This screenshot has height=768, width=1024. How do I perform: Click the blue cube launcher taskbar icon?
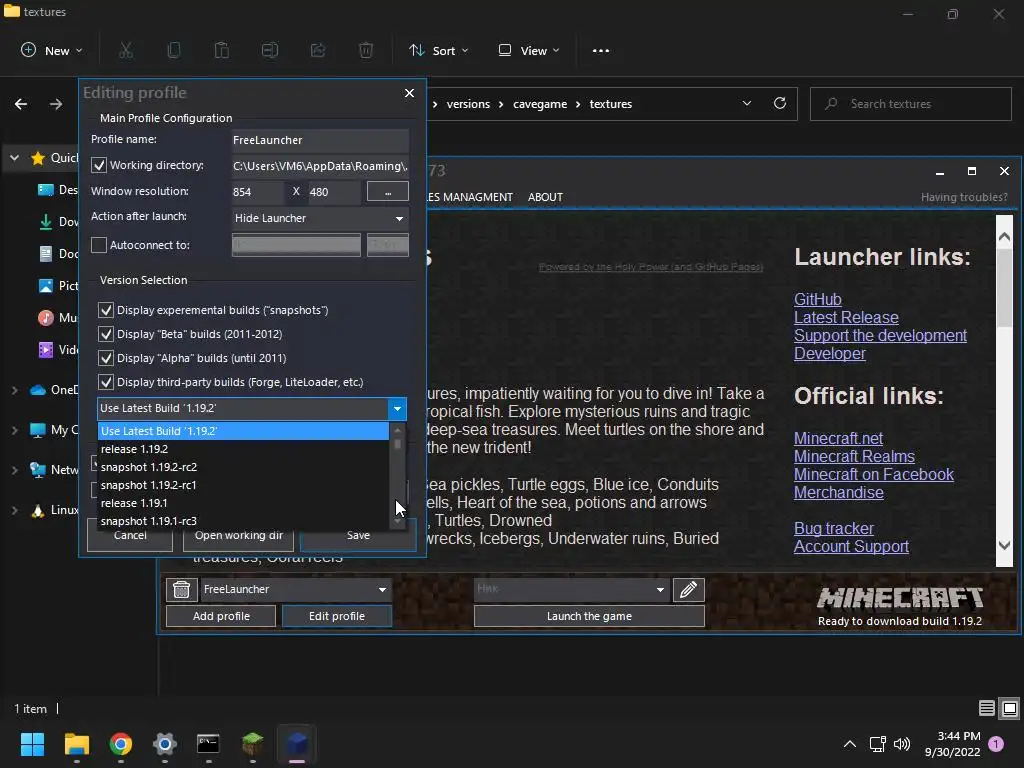(x=296, y=744)
